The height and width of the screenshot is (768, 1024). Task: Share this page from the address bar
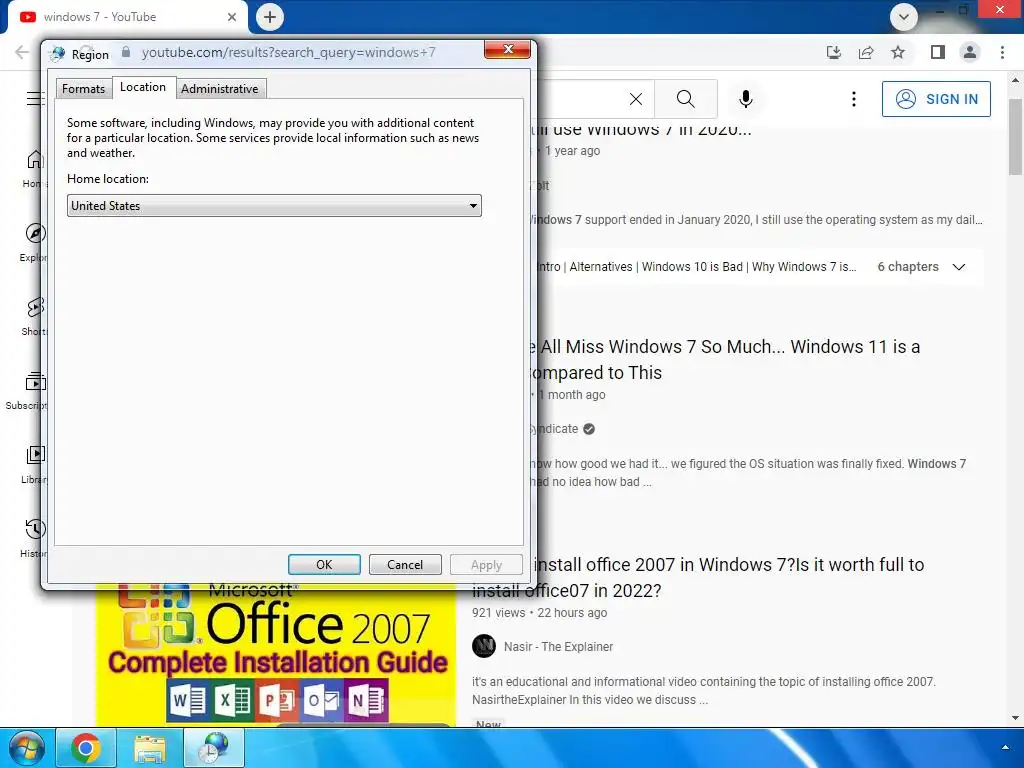(866, 52)
